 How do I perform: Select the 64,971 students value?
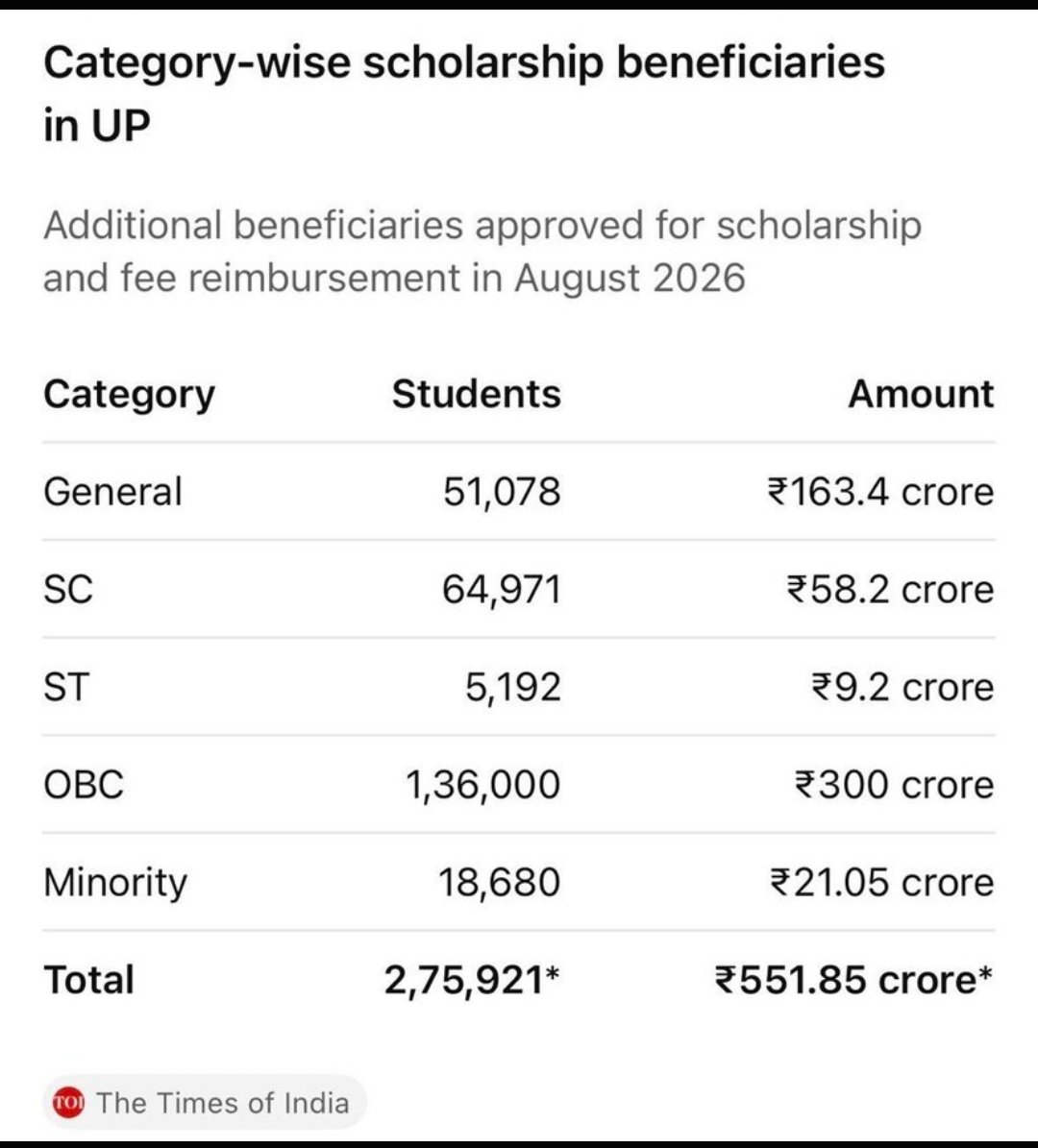(x=501, y=590)
